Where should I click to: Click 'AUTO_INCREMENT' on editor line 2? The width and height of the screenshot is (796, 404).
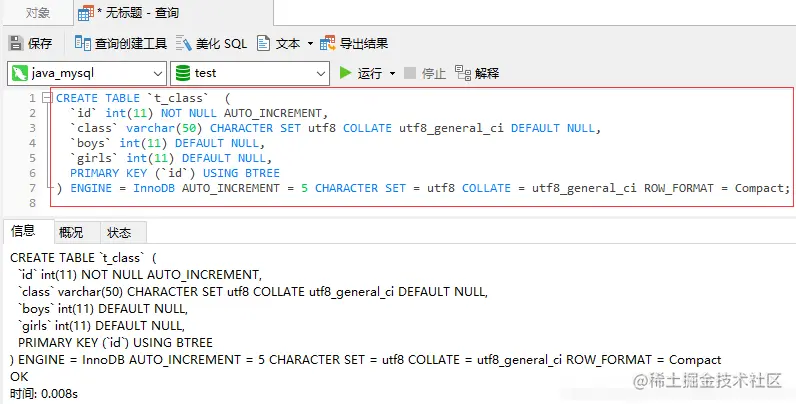pos(273,113)
